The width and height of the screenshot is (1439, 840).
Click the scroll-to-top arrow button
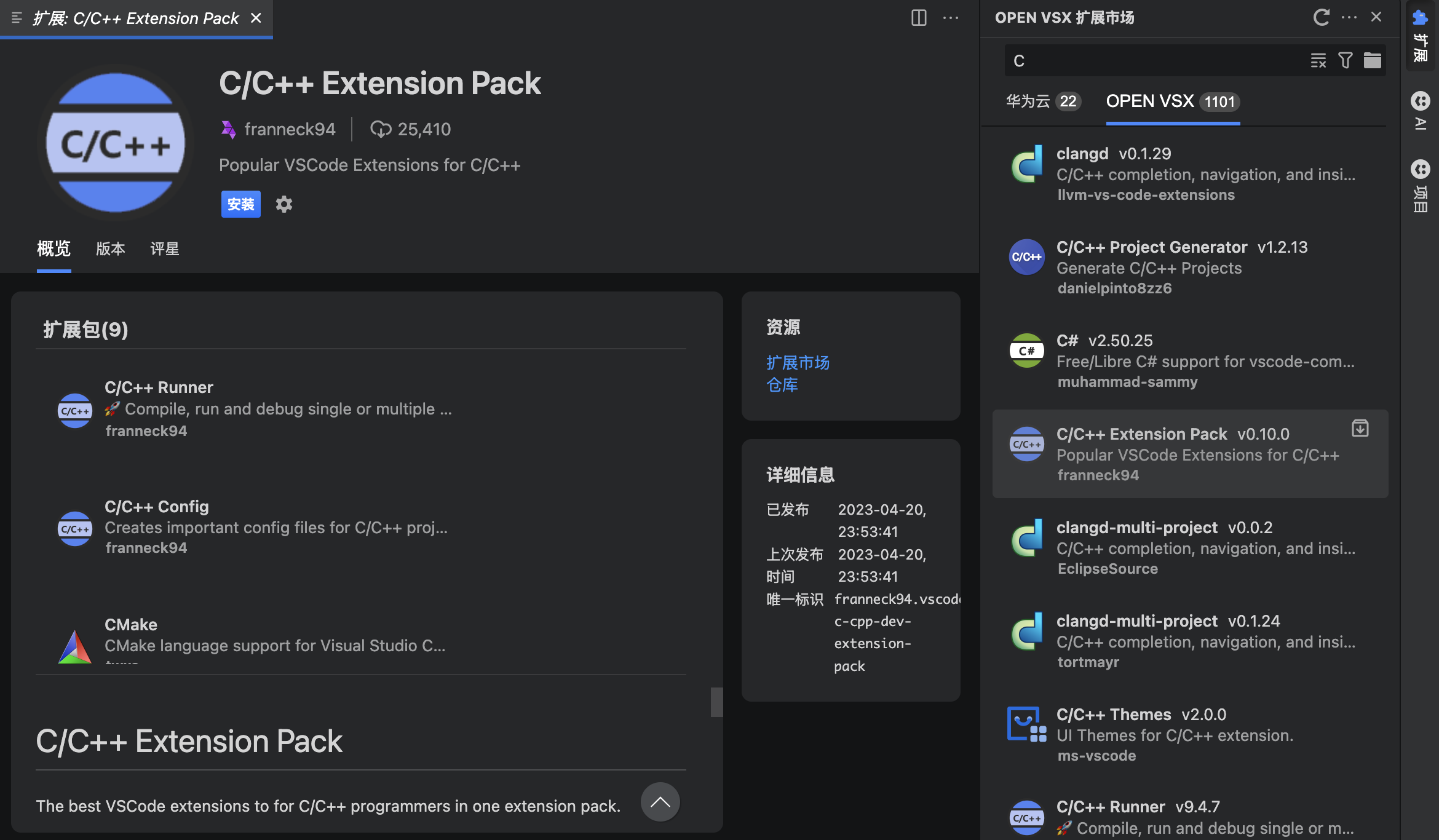[x=660, y=802]
